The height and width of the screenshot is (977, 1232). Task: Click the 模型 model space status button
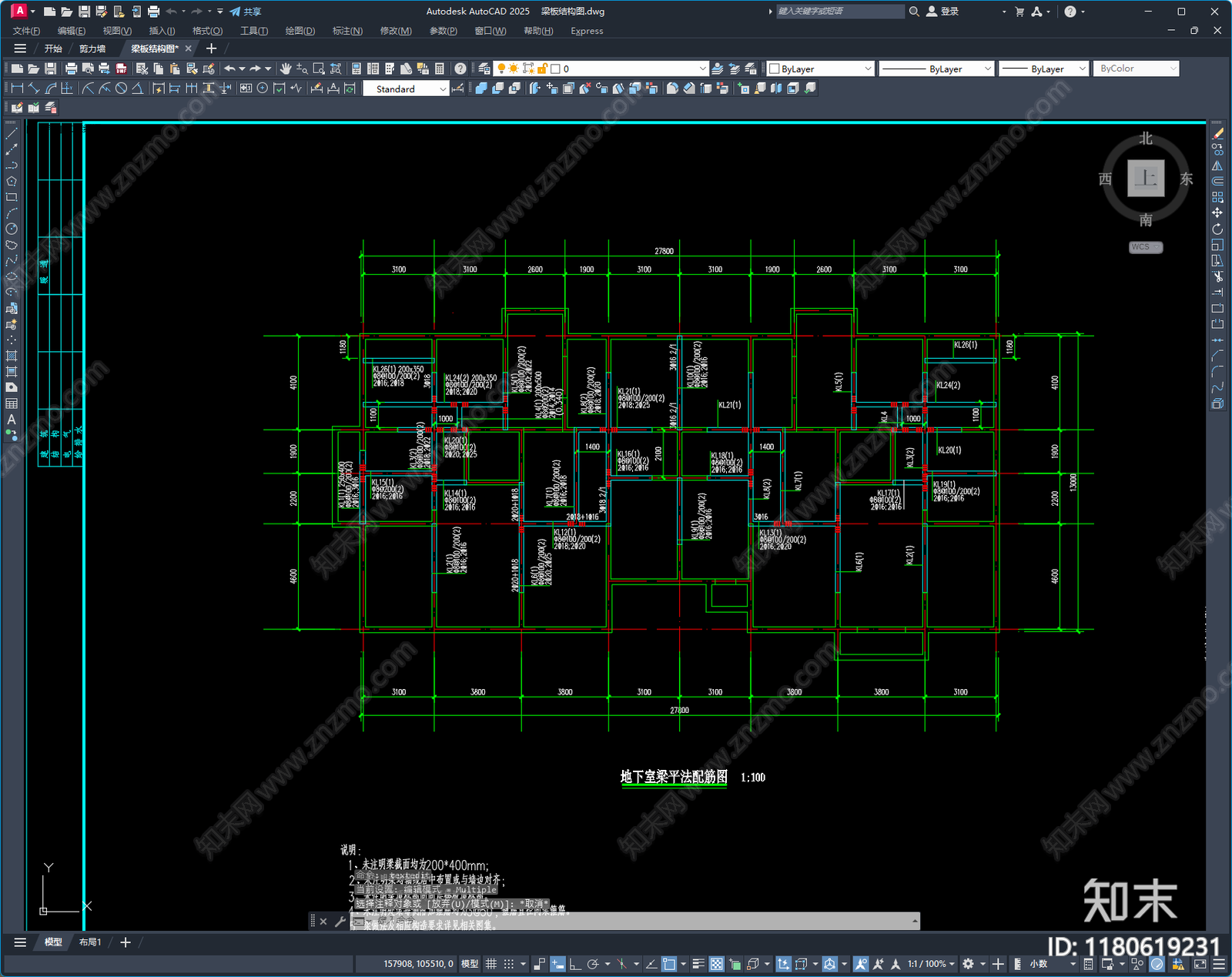click(x=469, y=964)
